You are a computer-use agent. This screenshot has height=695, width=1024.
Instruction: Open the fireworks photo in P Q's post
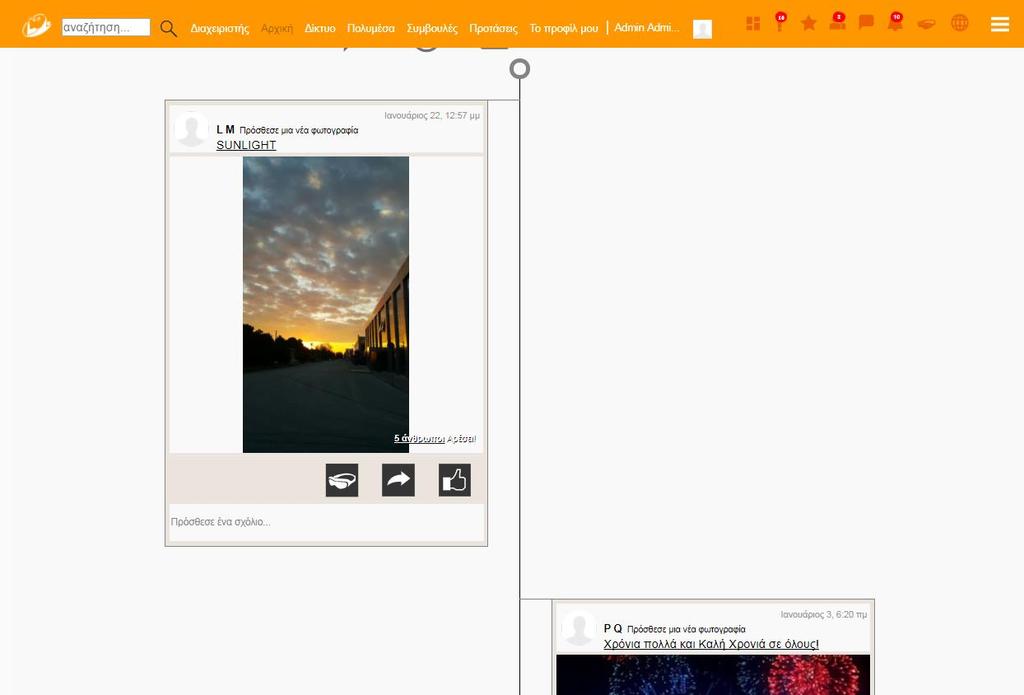(713, 675)
